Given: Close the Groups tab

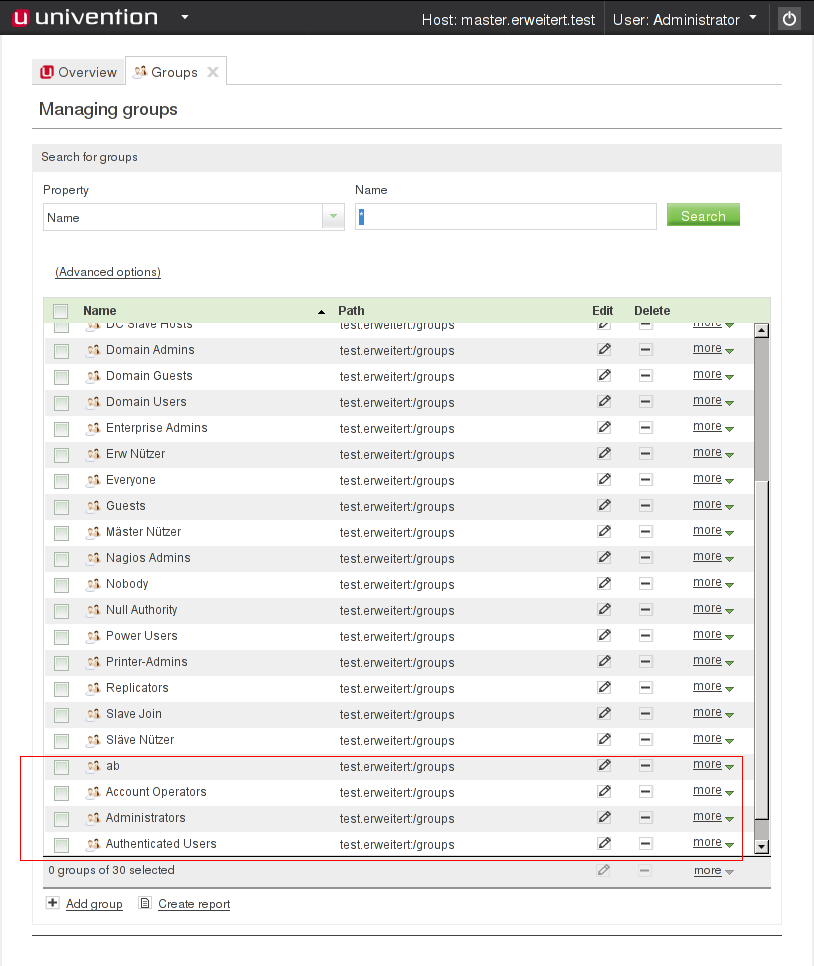Looking at the screenshot, I should coord(212,72).
